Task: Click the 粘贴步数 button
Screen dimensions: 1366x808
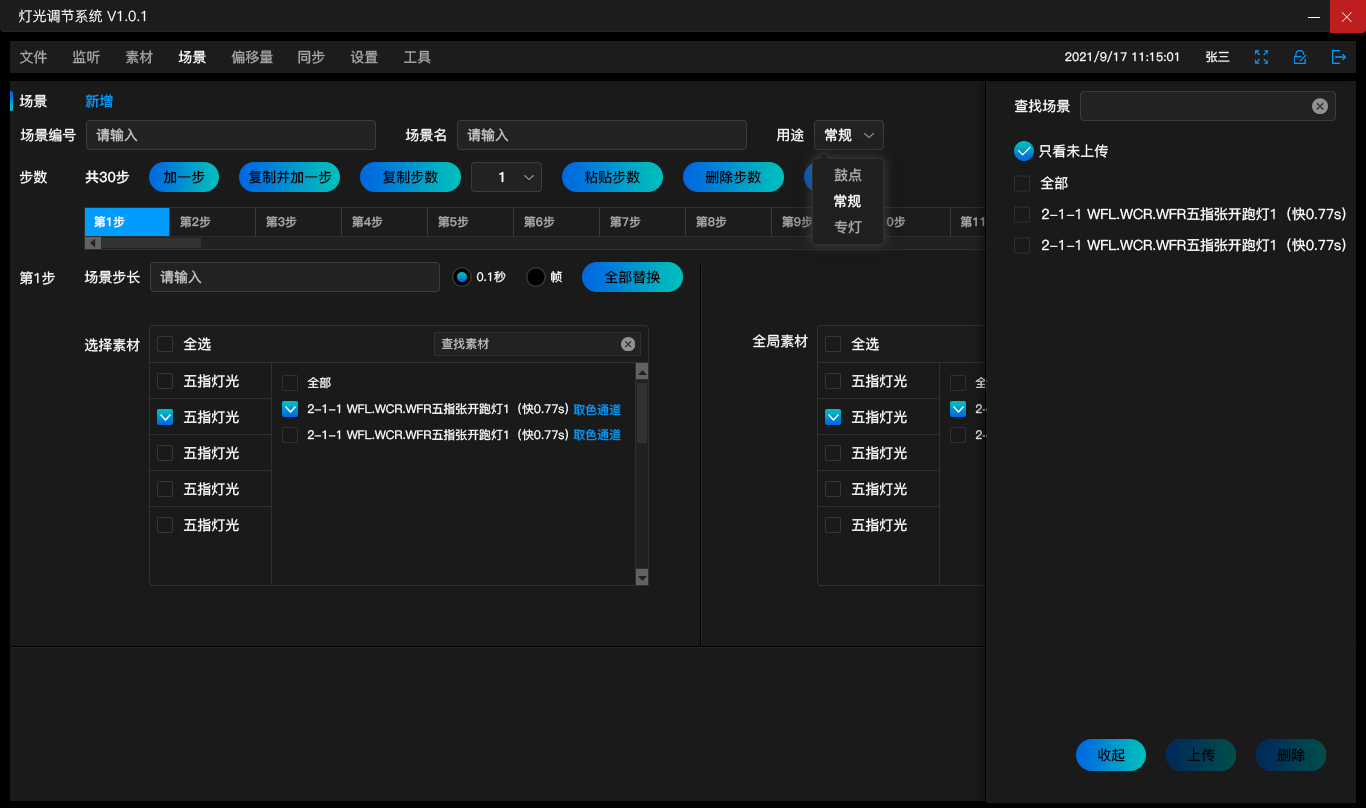Action: point(612,177)
